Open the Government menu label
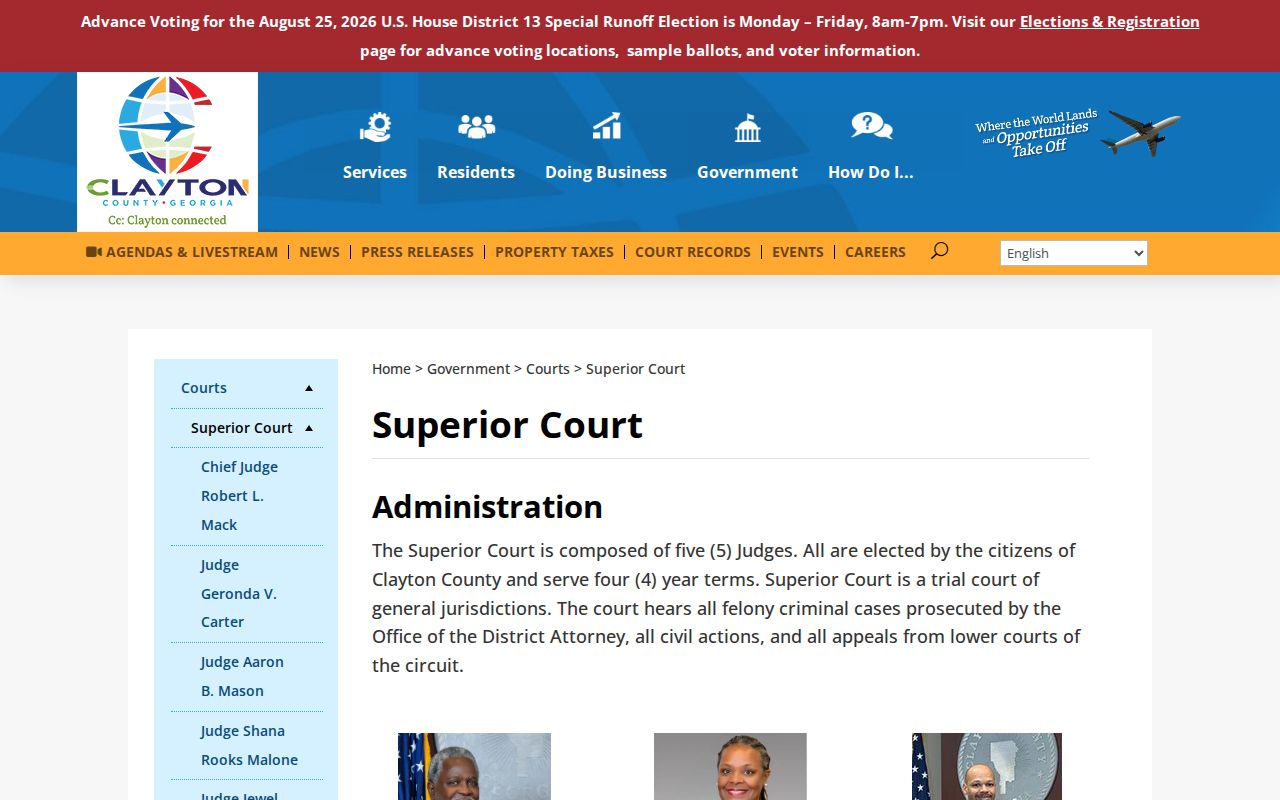 click(747, 172)
